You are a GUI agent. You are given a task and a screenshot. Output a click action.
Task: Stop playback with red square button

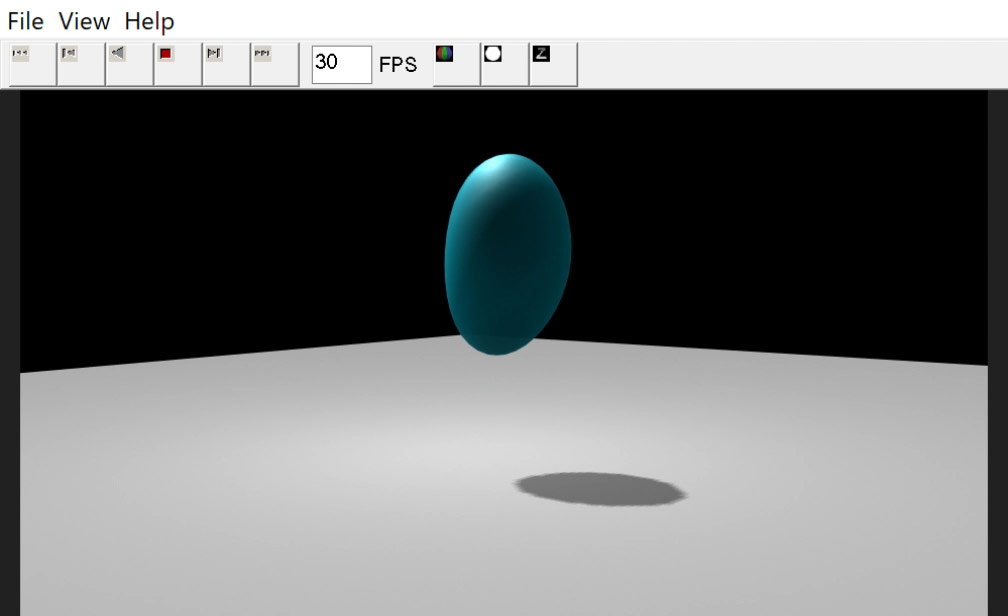(177, 64)
